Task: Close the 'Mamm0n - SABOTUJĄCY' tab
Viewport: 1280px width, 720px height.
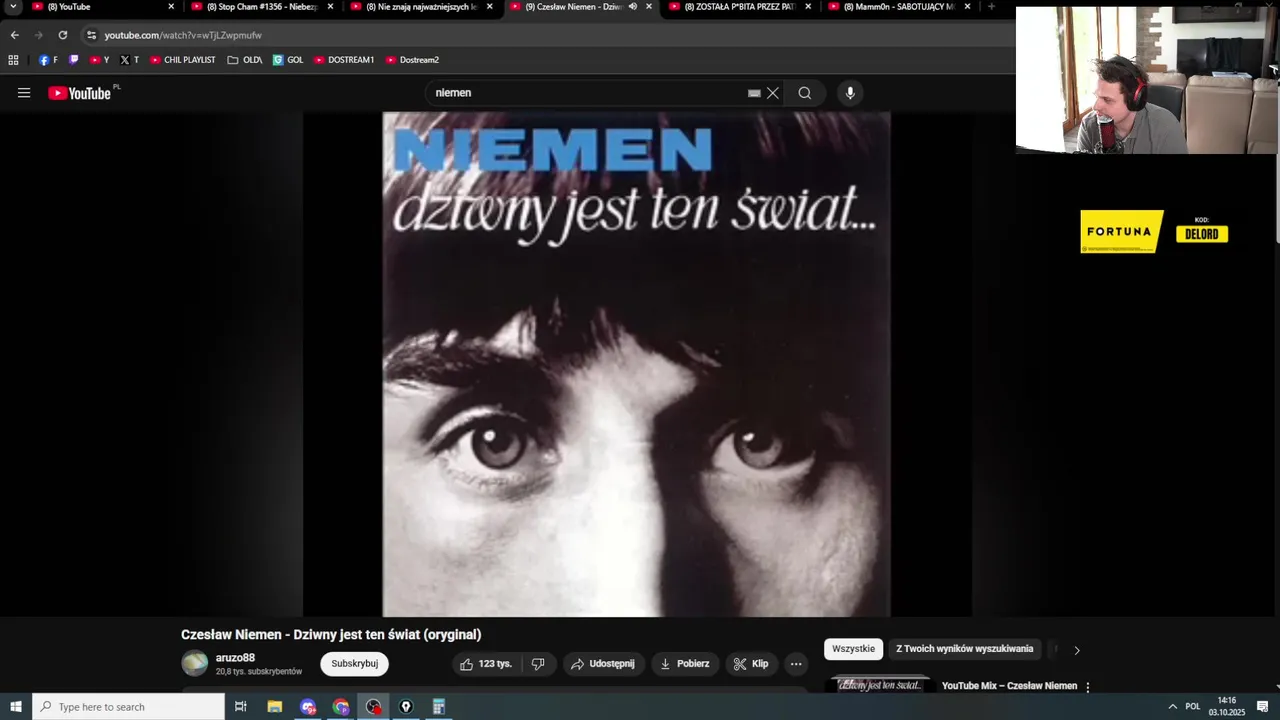Action: [967, 6]
